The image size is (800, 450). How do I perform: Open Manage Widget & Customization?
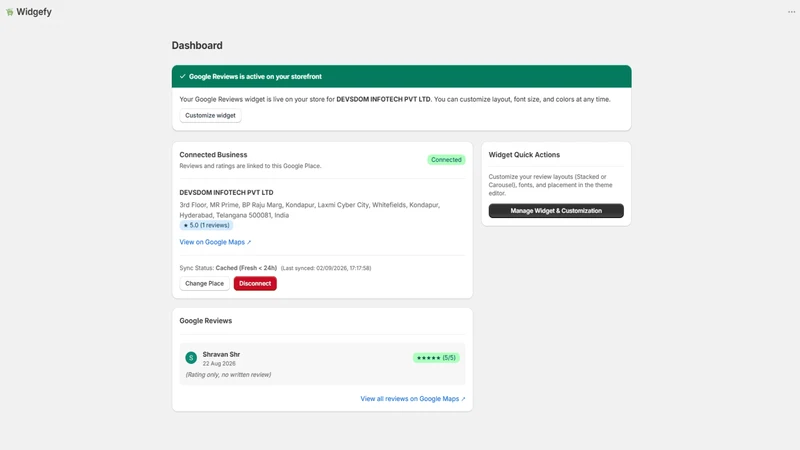point(556,211)
